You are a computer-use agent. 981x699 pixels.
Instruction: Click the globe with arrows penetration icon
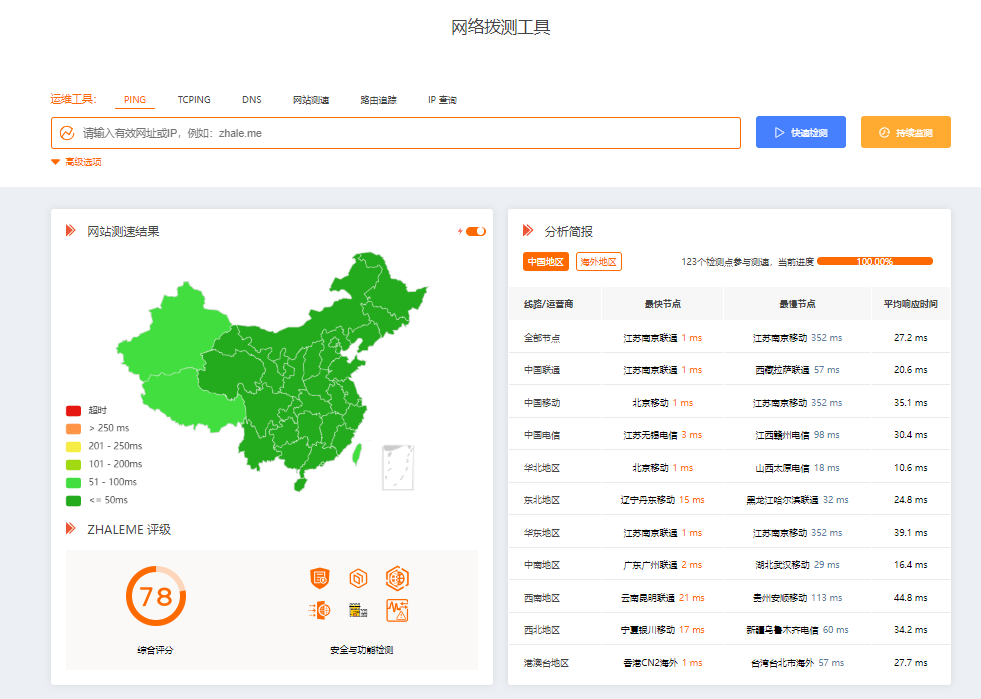[319, 610]
